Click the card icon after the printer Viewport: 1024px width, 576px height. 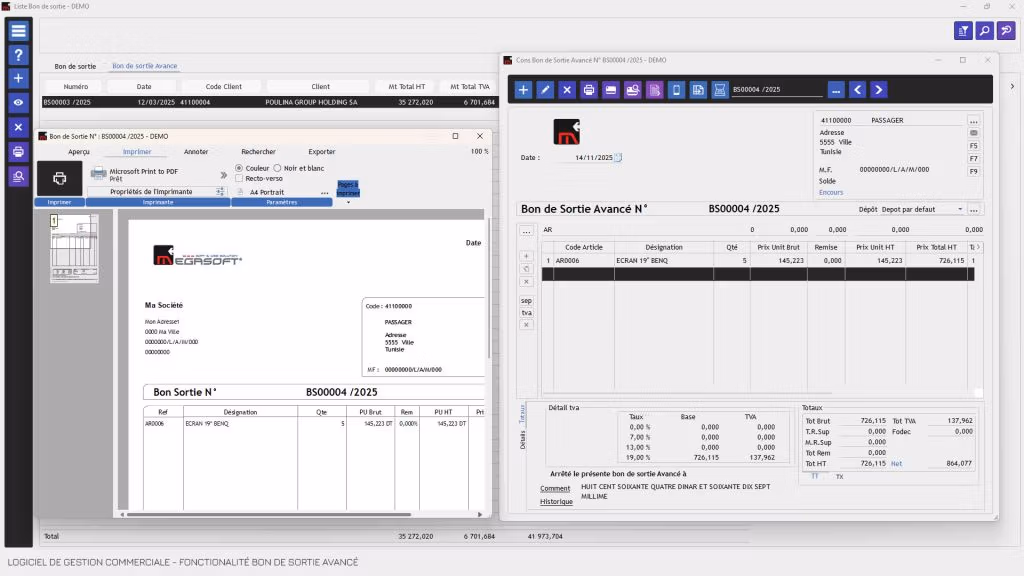pos(611,89)
